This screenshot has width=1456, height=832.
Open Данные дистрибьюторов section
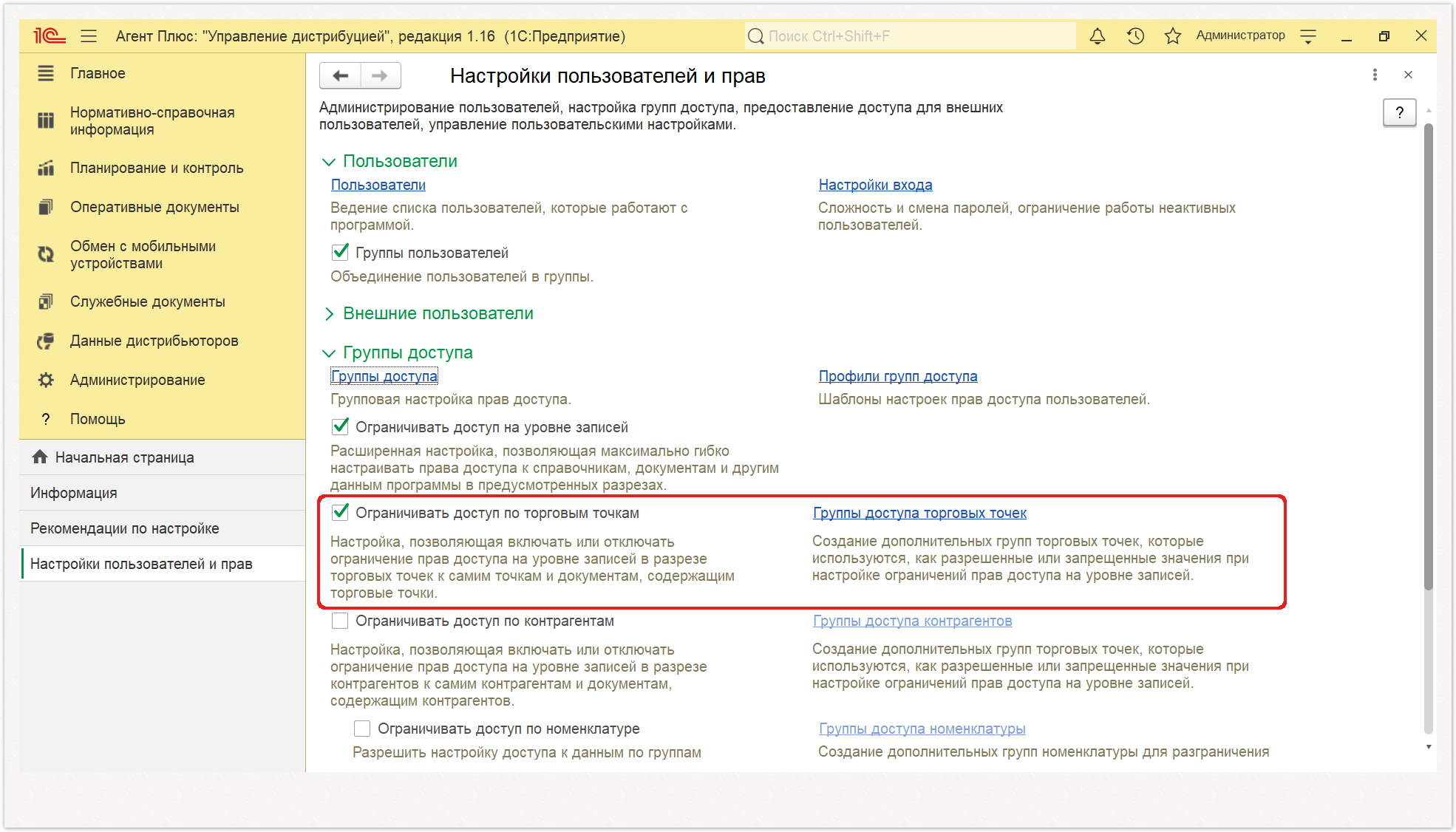pyautogui.click(x=162, y=341)
